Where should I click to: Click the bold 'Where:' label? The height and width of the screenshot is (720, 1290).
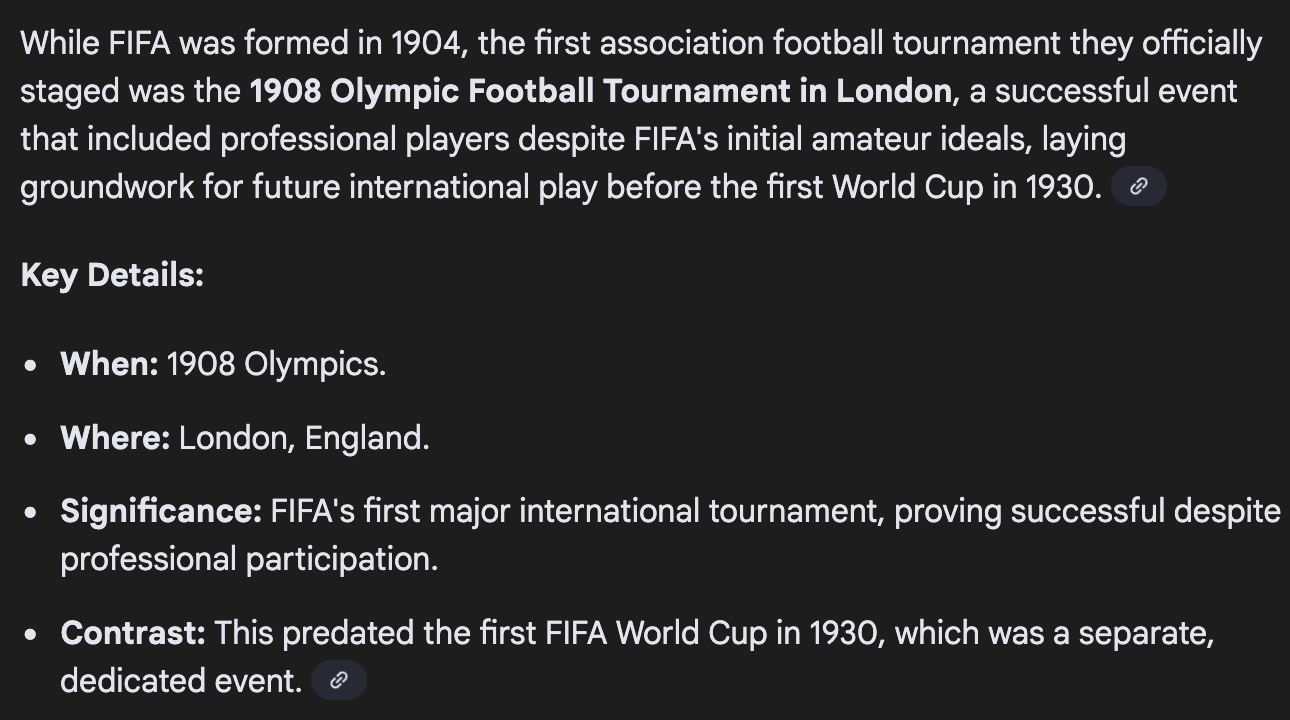115,438
